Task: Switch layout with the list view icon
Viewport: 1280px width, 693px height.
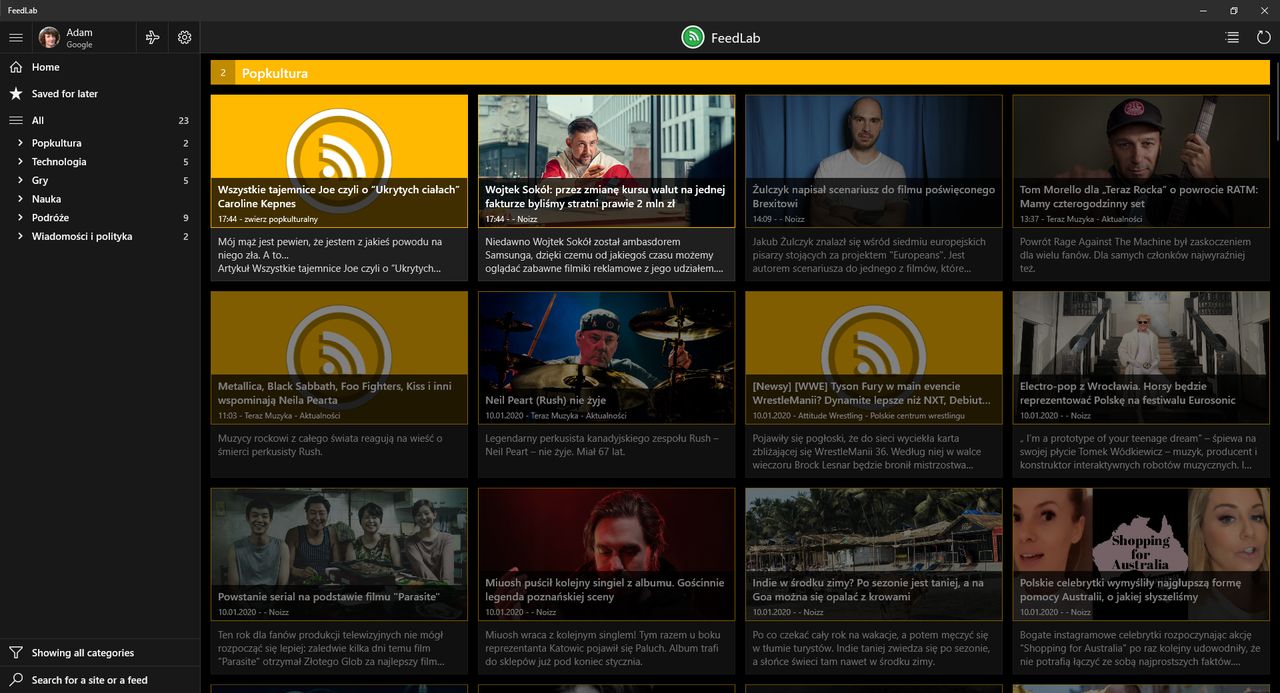Action: pyautogui.click(x=1232, y=37)
